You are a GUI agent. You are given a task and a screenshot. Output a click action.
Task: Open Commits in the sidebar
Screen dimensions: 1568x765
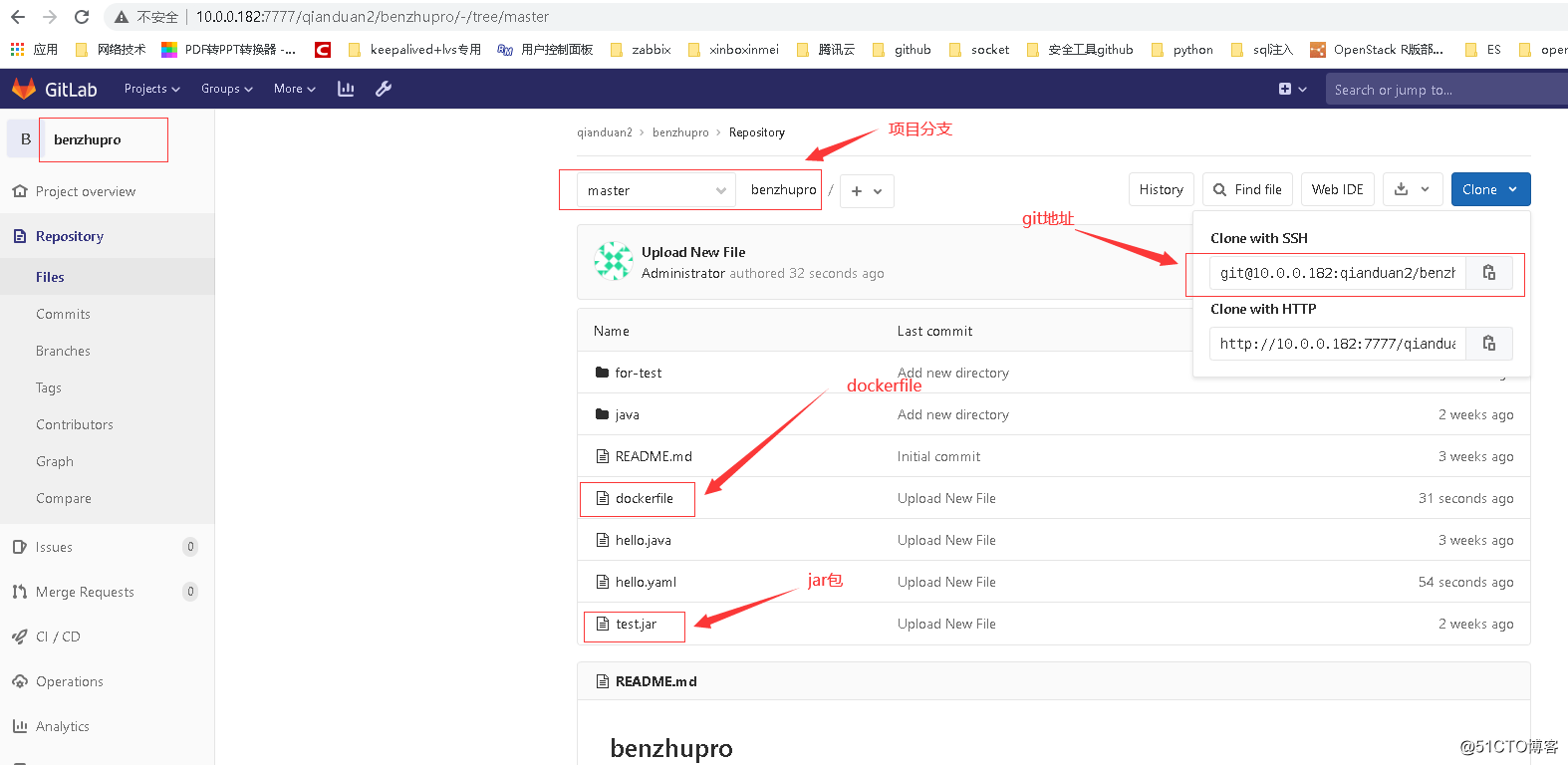pyautogui.click(x=63, y=314)
